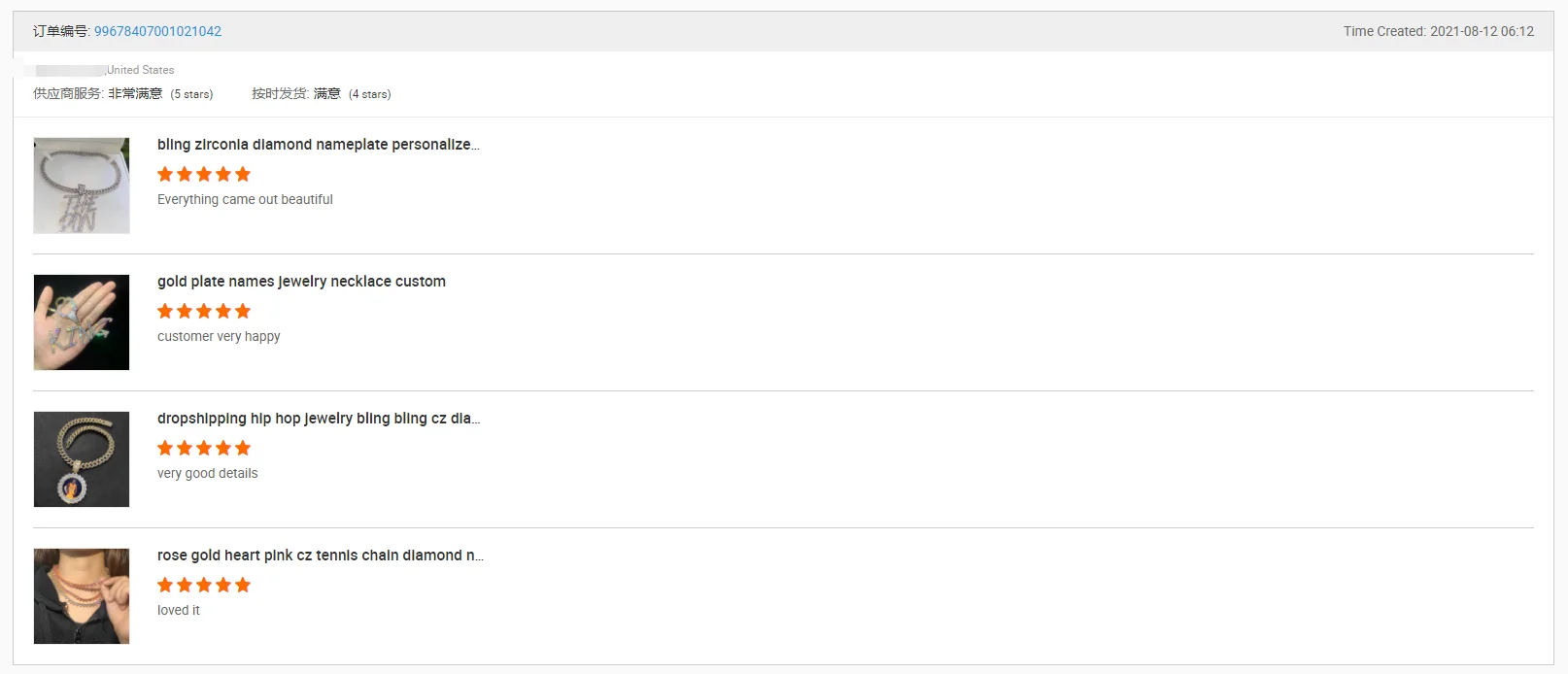Click star rating above 'customer very happy'
Screen dimensions: 1568x674
[204, 311]
